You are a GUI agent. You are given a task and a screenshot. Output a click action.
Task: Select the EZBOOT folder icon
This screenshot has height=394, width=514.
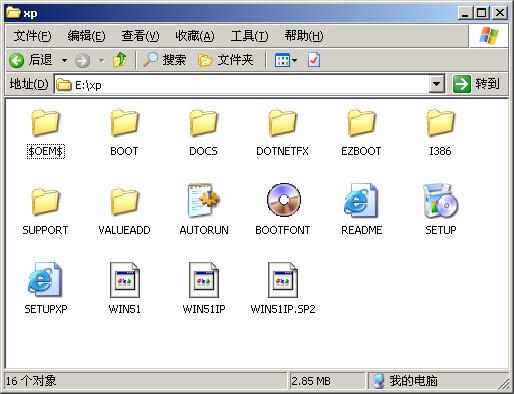pyautogui.click(x=361, y=123)
